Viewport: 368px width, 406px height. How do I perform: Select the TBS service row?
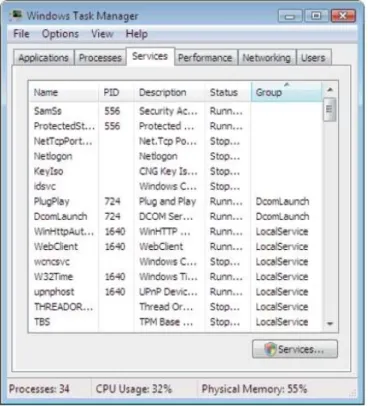(176, 322)
